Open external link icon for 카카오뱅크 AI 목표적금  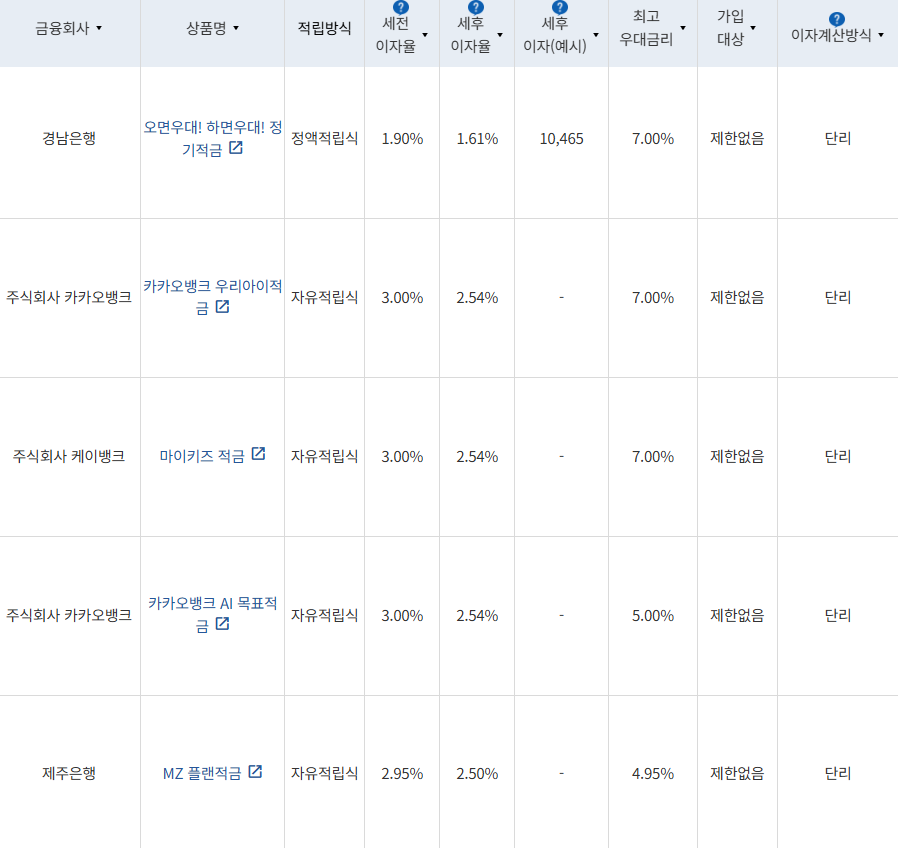click(x=222, y=624)
